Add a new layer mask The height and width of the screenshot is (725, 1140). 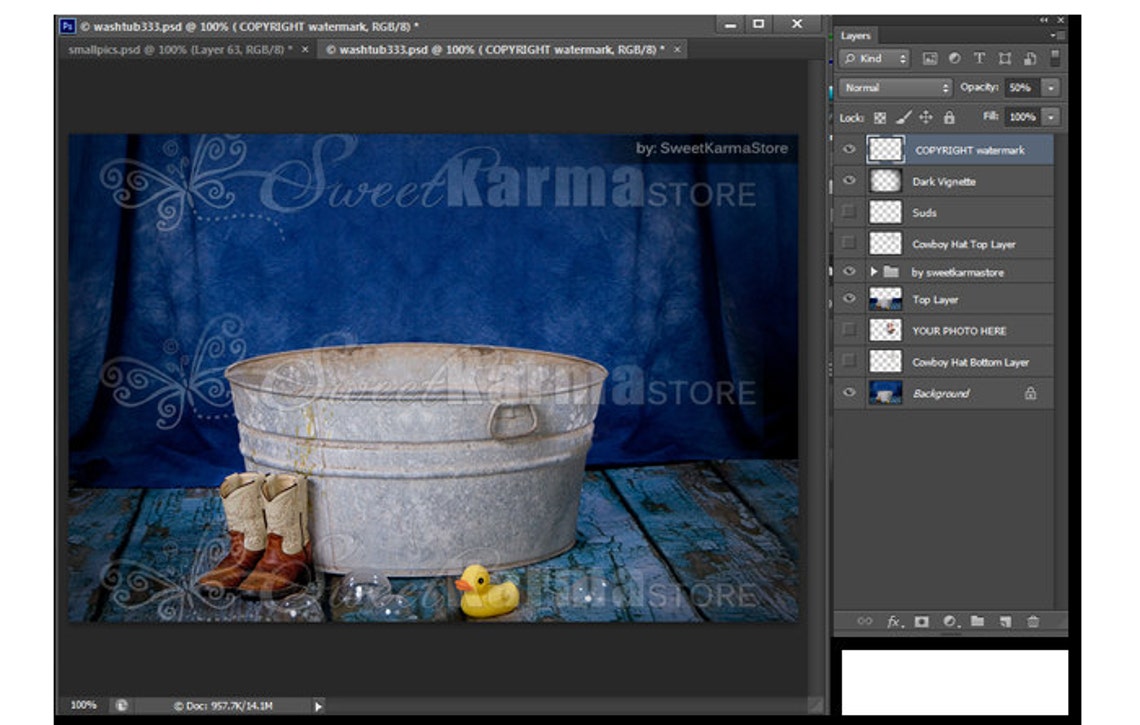click(x=921, y=619)
